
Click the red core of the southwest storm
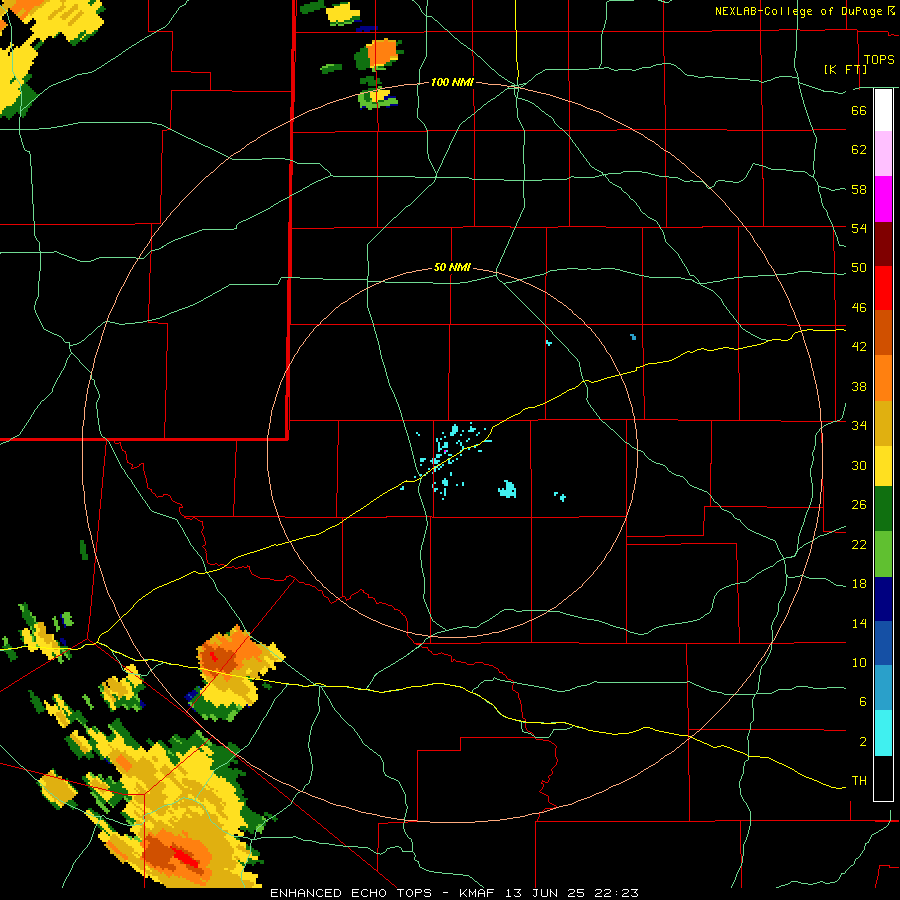click(185, 858)
